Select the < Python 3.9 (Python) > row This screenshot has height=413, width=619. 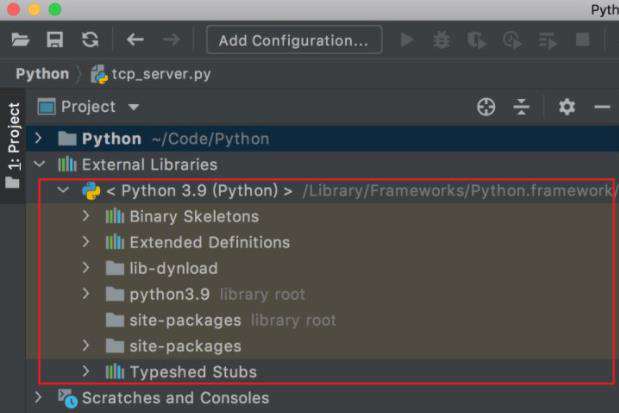coord(323,191)
